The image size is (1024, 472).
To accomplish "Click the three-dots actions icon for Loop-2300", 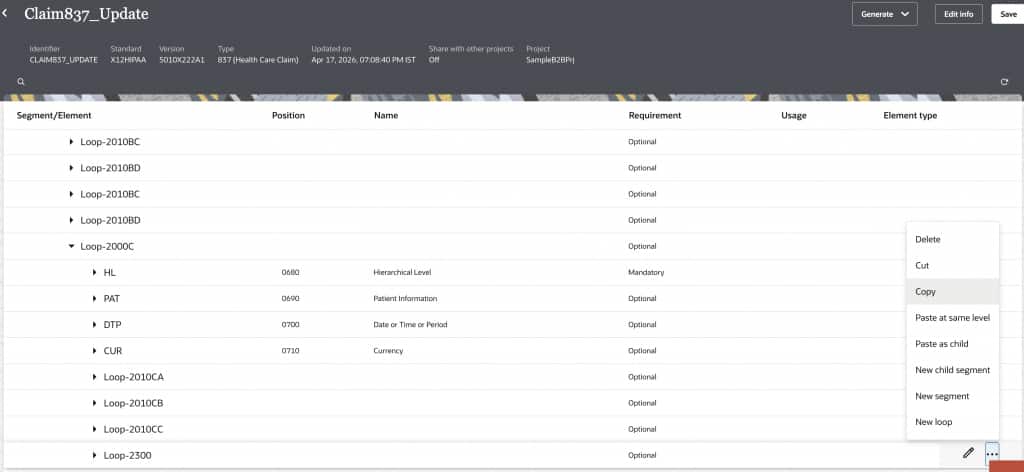I will [x=992, y=454].
